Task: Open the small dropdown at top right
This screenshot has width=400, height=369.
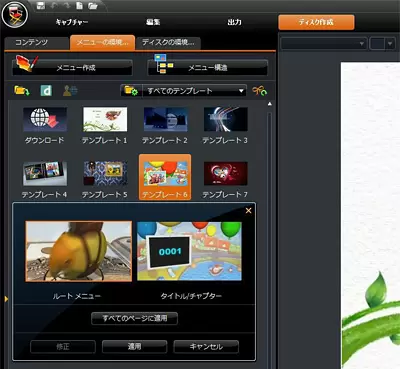Action: pyautogui.click(x=382, y=44)
